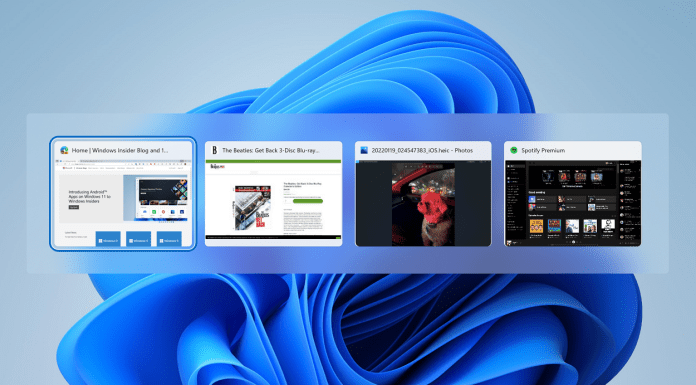The width and height of the screenshot is (696, 385).
Task: Select 'Home | Windows Insider Blog' window title
Action: tap(120, 151)
